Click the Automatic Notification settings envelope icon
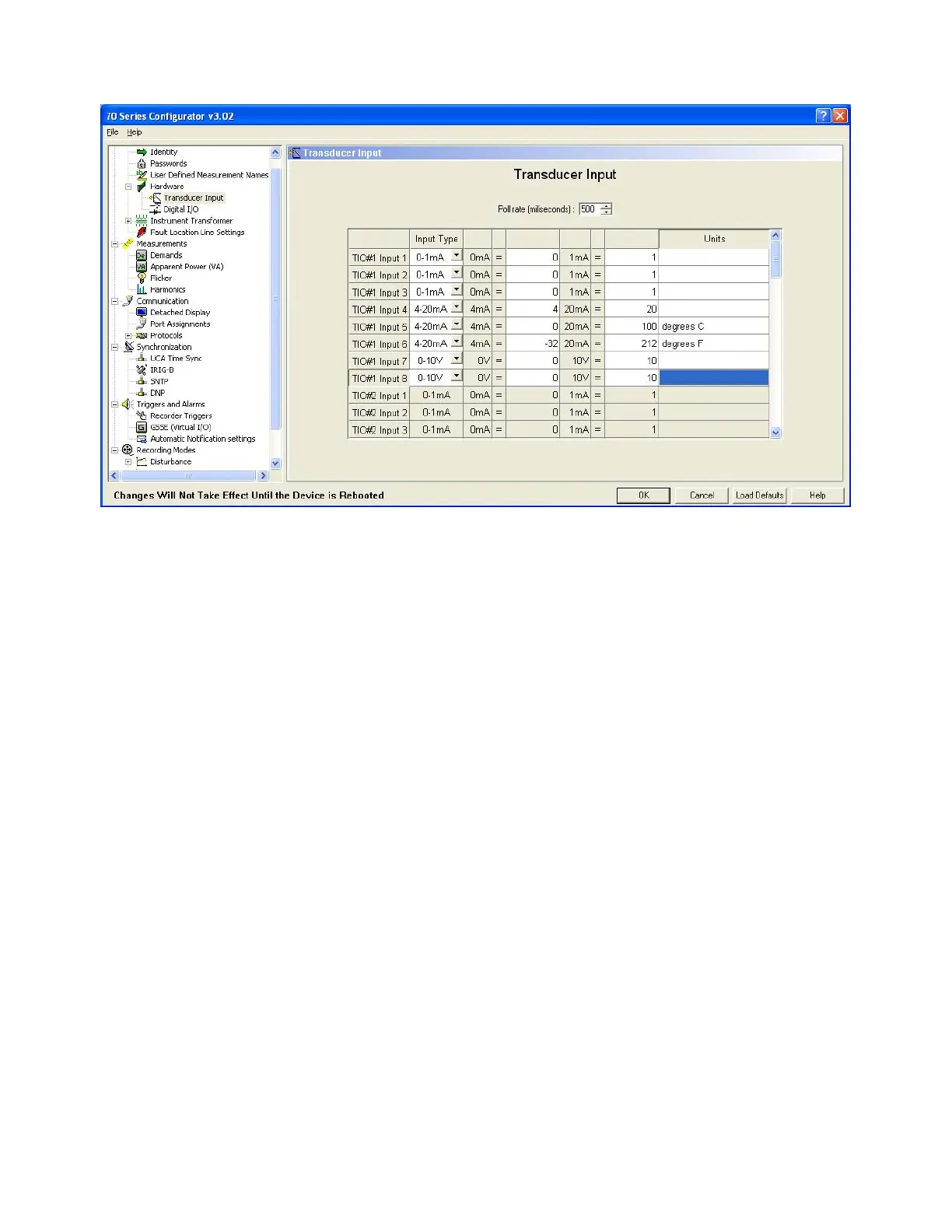This screenshot has width=952, height=1232. (142, 439)
